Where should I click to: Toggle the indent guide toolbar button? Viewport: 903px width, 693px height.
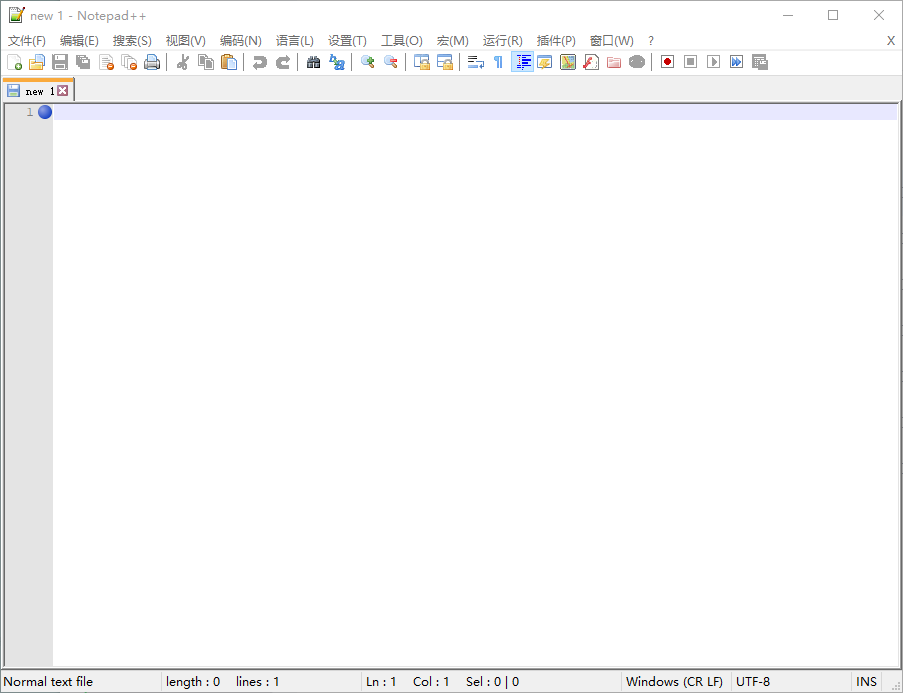coord(522,62)
